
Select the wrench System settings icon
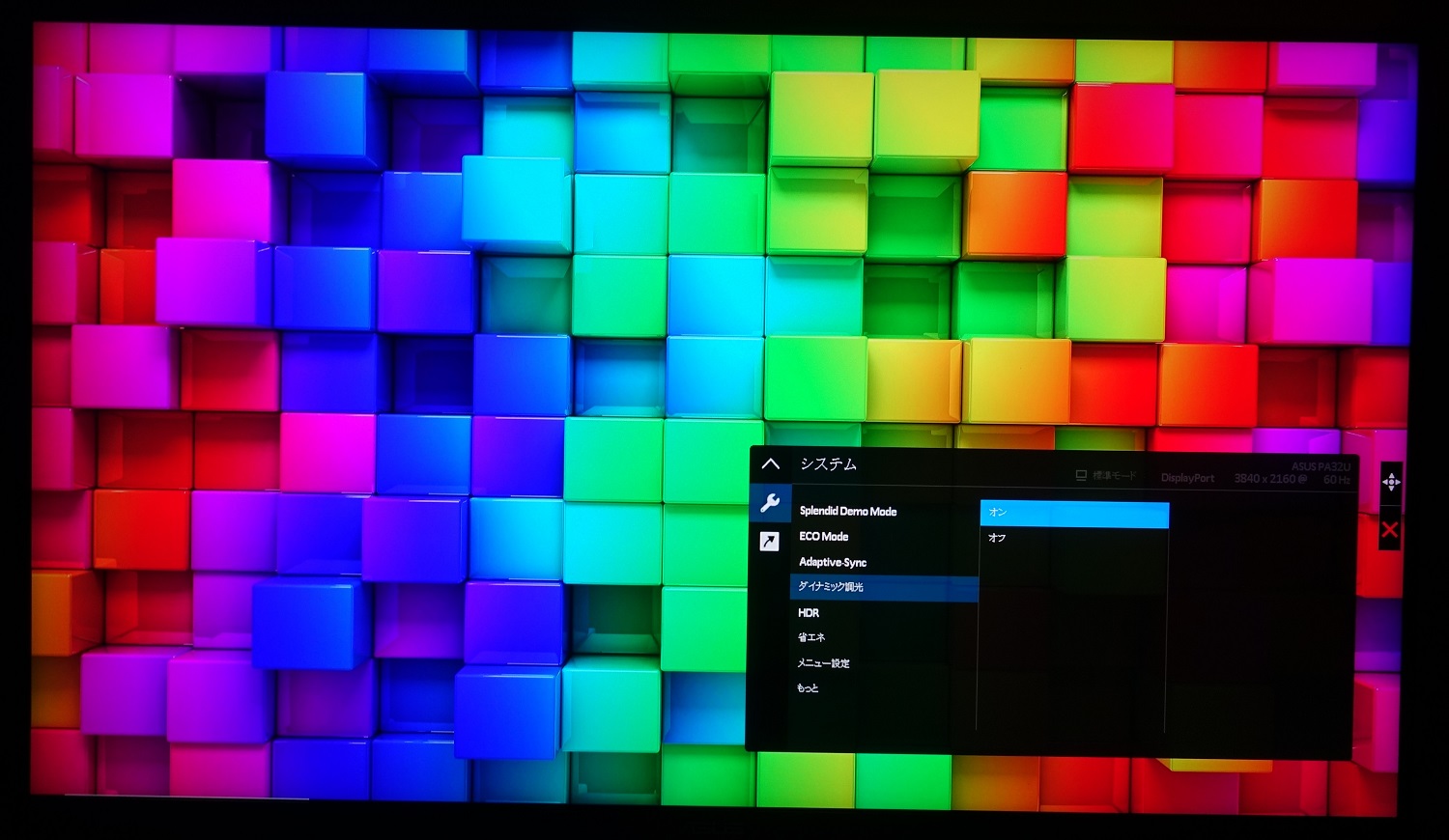pyautogui.click(x=770, y=502)
